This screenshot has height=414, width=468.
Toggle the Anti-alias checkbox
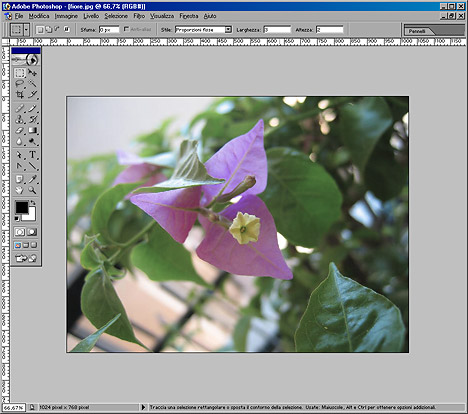[126, 29]
